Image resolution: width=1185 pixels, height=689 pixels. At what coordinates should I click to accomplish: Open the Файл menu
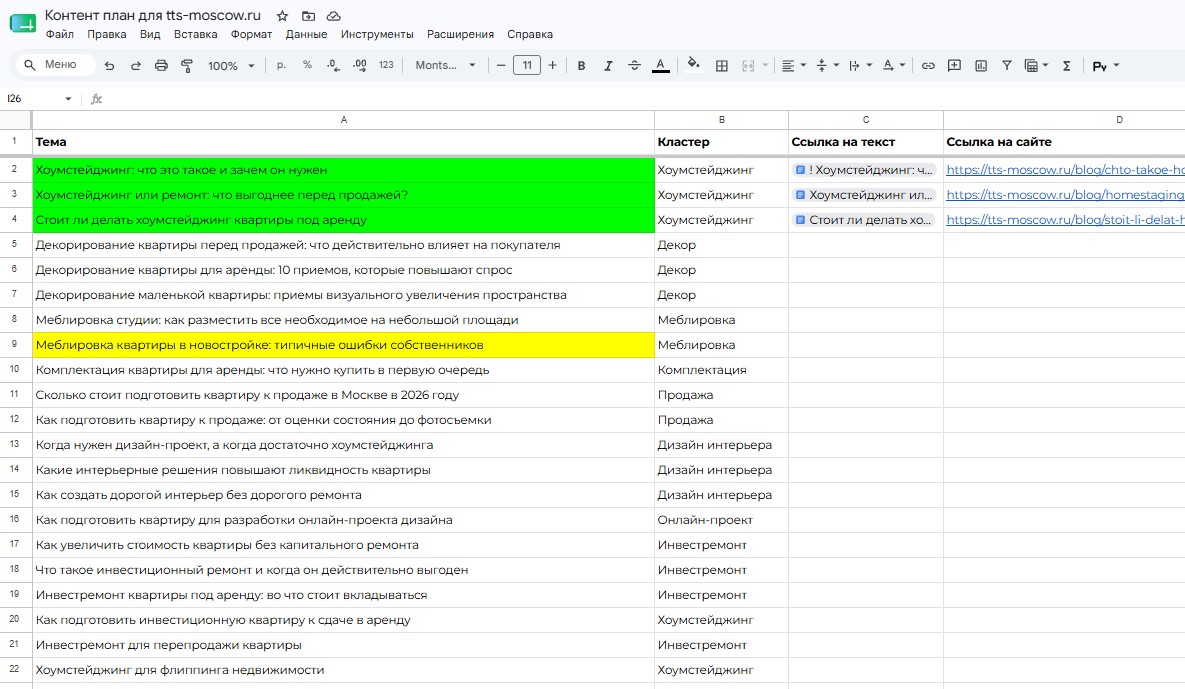point(60,34)
